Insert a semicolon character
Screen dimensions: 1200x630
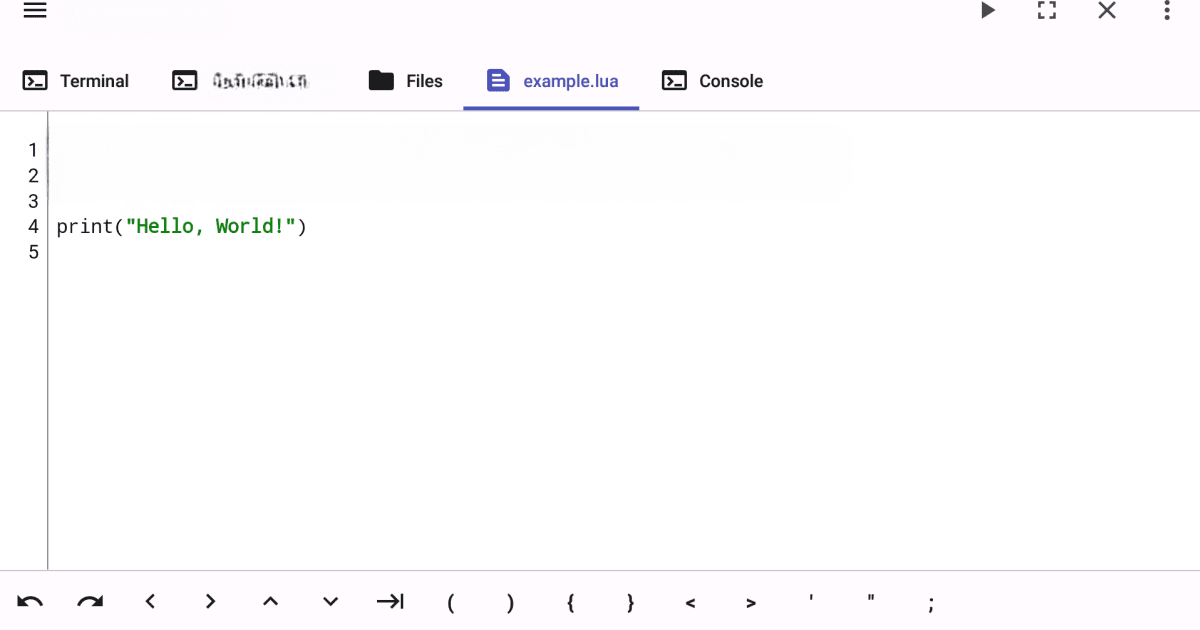(x=930, y=602)
